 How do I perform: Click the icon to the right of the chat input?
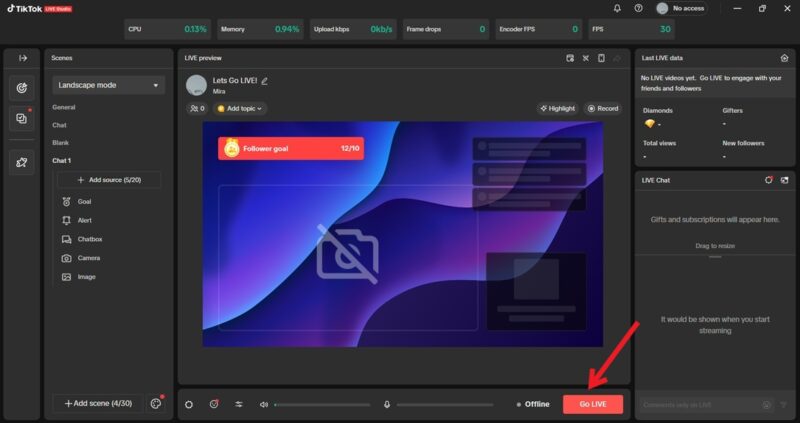(x=784, y=405)
